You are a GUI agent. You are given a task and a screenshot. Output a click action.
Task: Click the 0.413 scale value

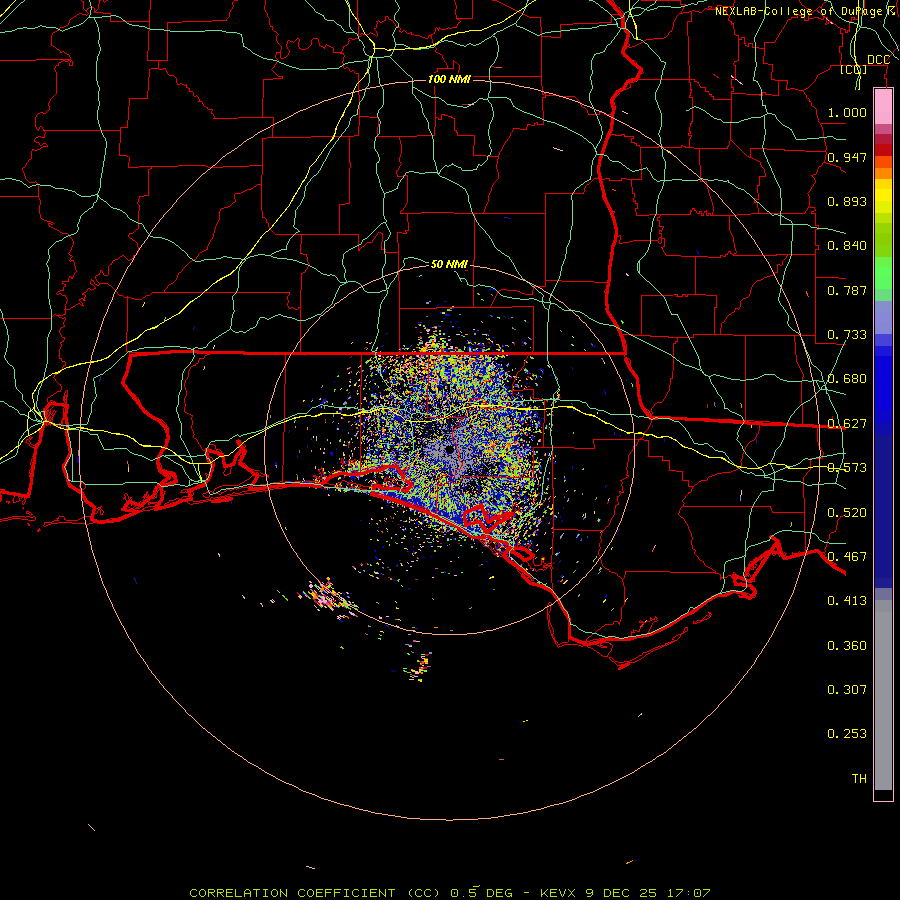coord(847,601)
